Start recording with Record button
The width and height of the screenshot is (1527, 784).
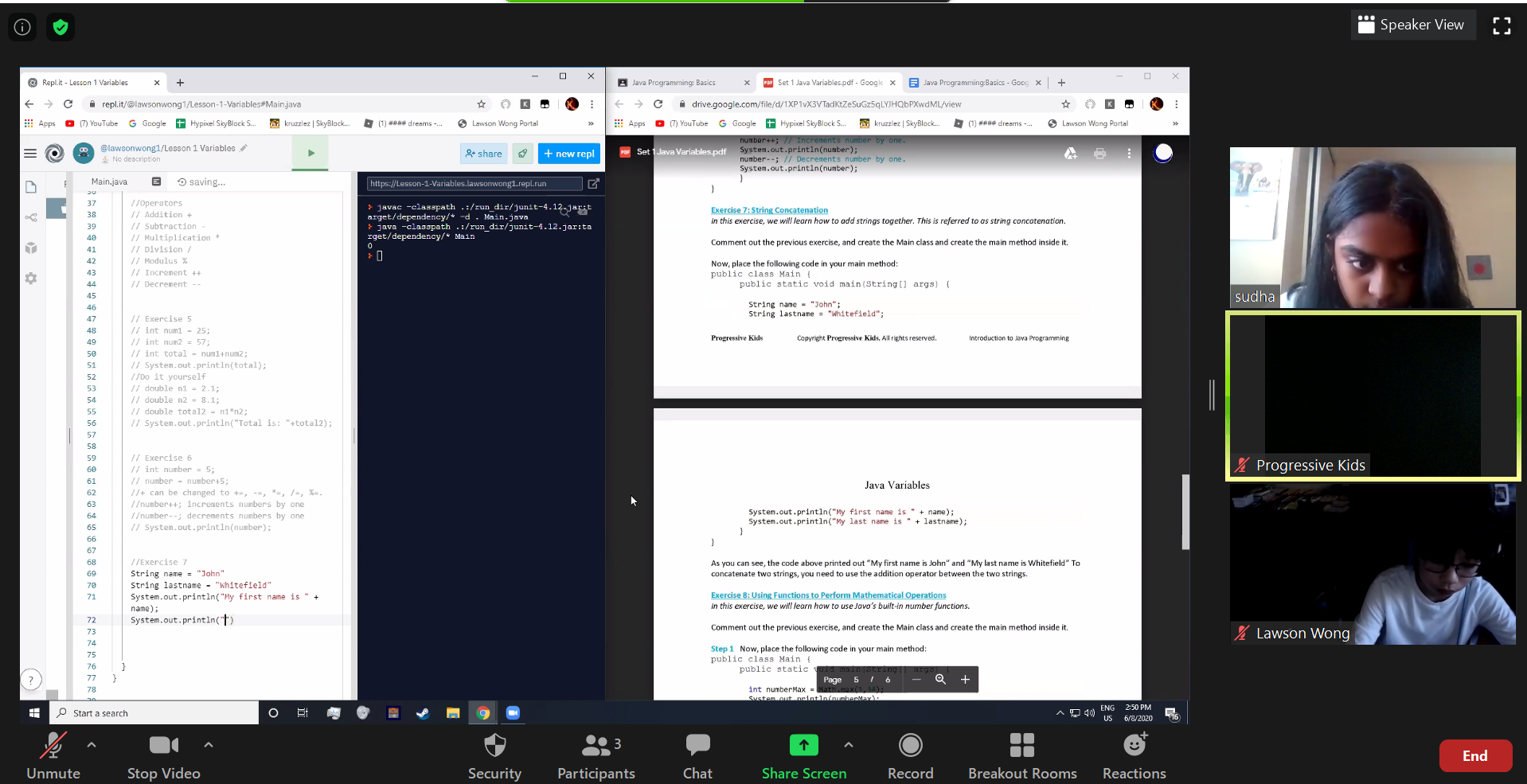[x=910, y=757]
